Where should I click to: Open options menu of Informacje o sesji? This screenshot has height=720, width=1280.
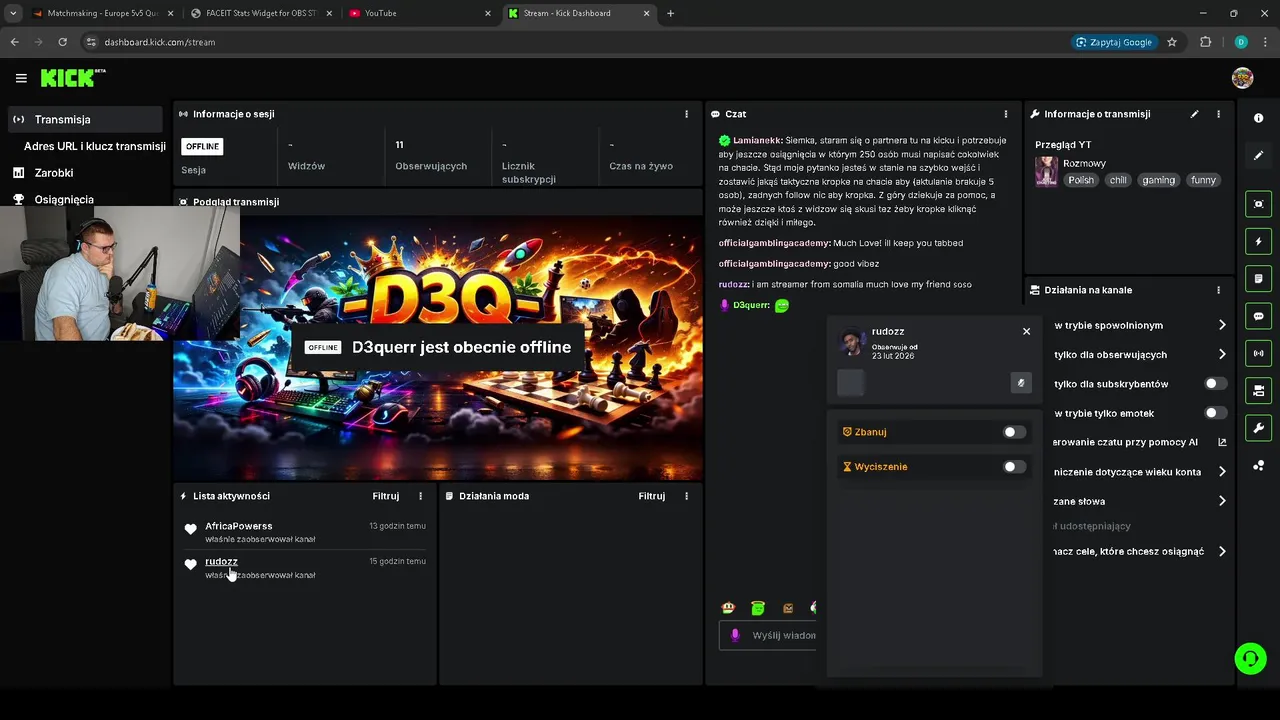pyautogui.click(x=686, y=114)
